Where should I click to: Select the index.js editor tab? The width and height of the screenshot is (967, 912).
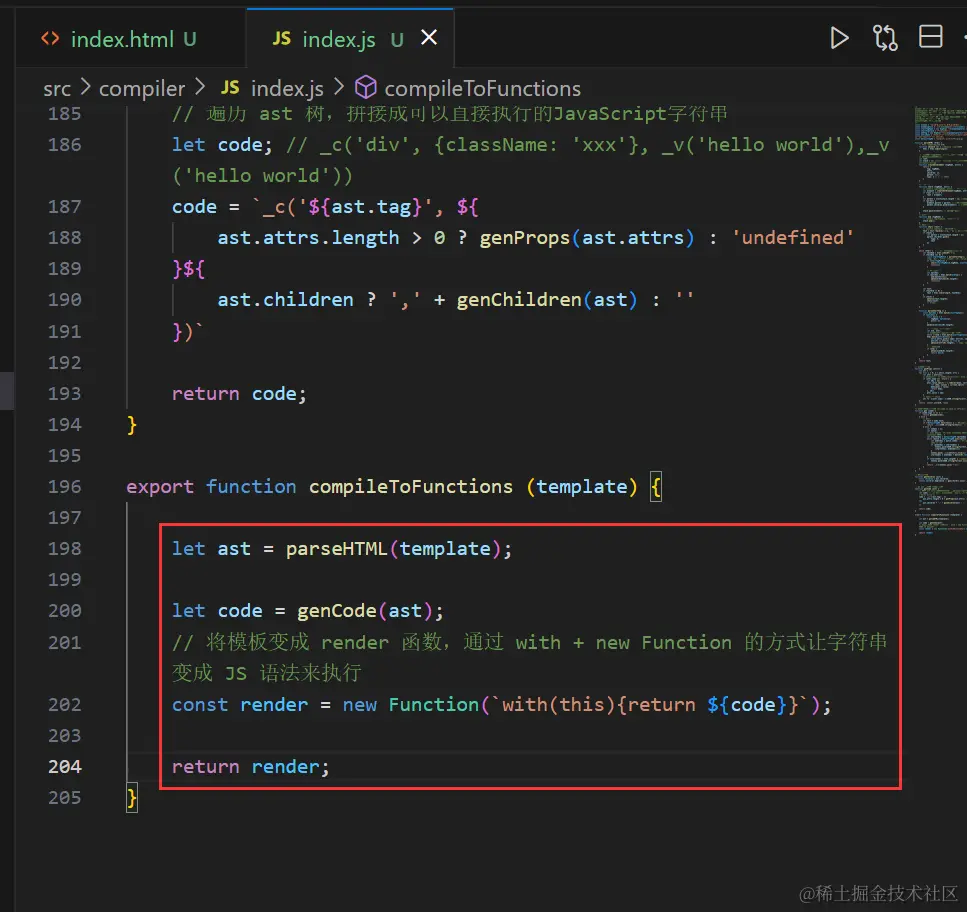pyautogui.click(x=350, y=39)
